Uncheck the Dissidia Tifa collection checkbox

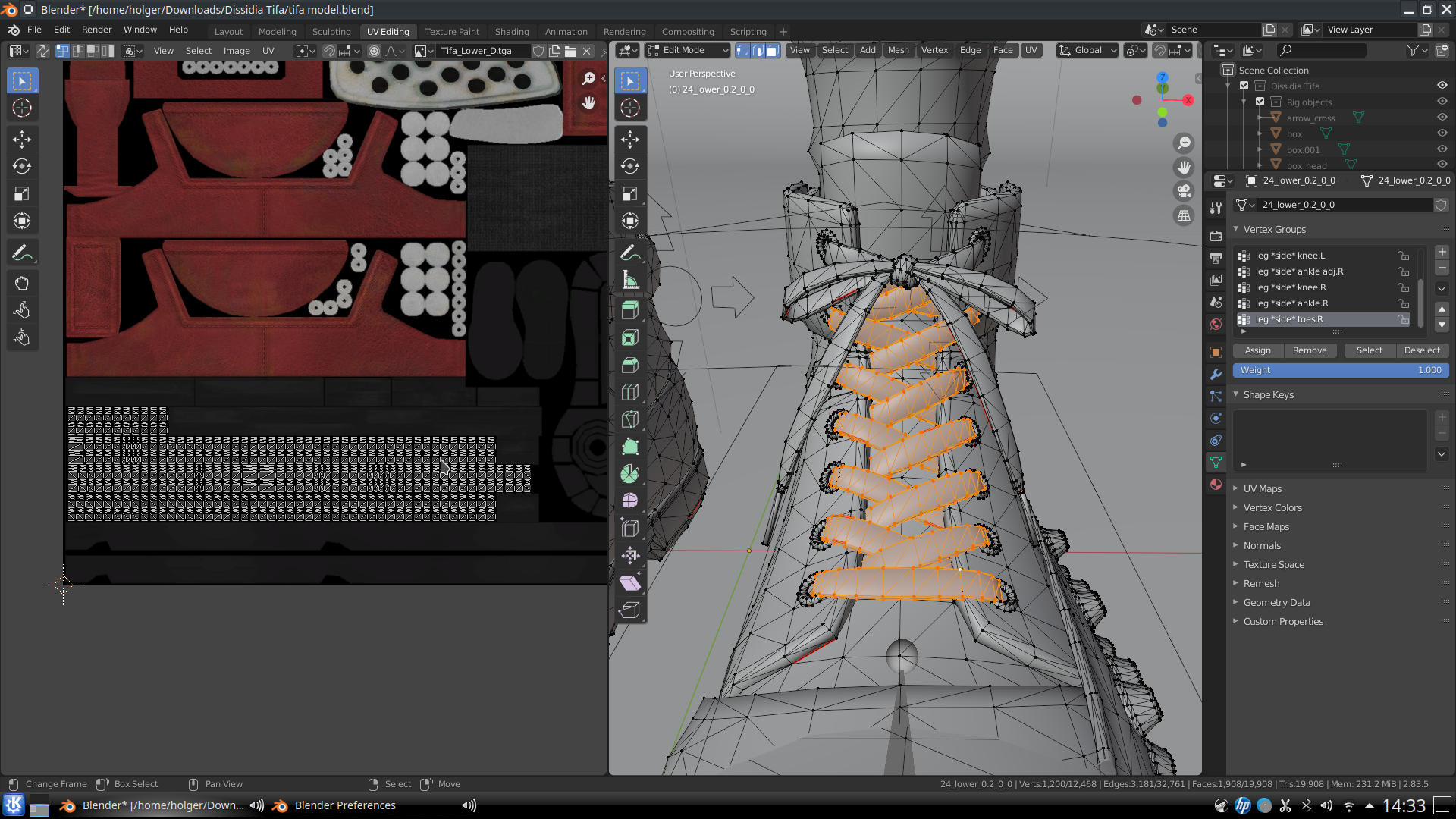pyautogui.click(x=1244, y=86)
